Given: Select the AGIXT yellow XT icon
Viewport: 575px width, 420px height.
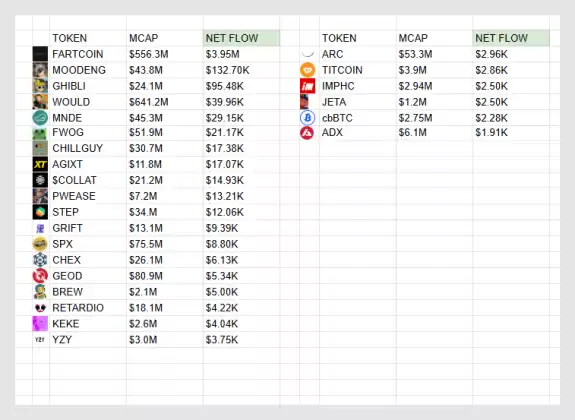Looking at the screenshot, I should point(40,164).
